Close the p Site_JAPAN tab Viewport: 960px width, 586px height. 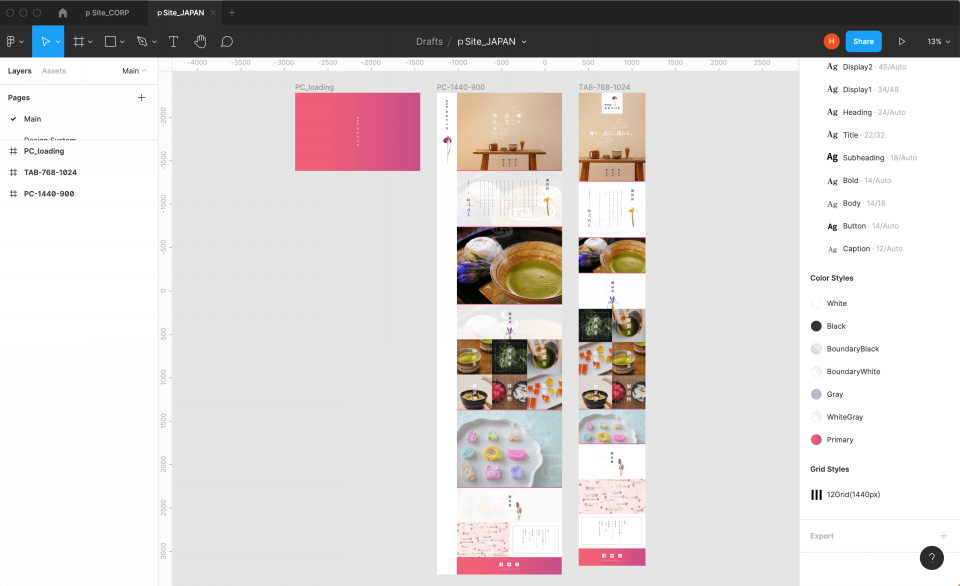point(213,12)
